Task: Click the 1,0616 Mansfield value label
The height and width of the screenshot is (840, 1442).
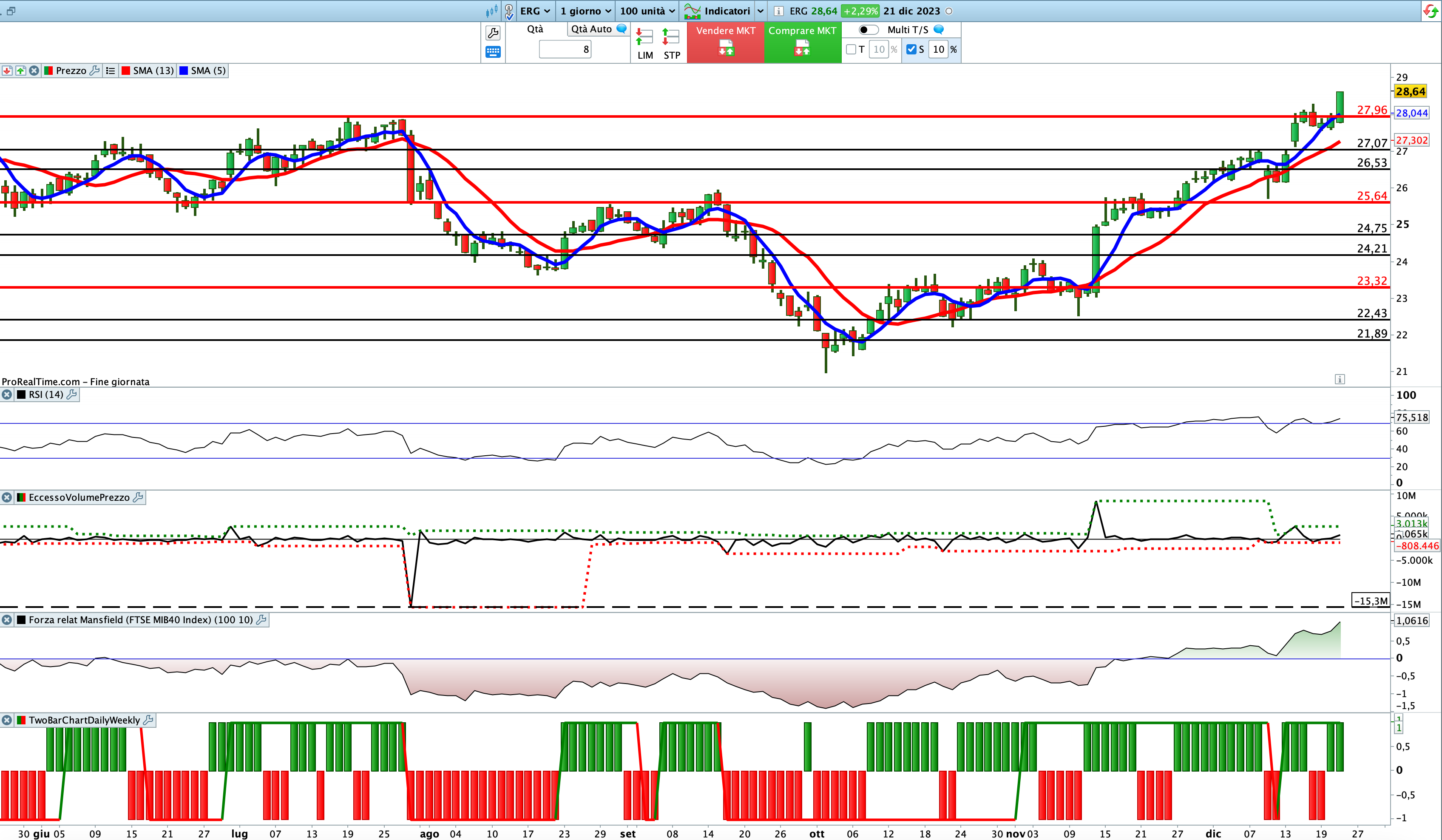Action: click(x=1412, y=620)
